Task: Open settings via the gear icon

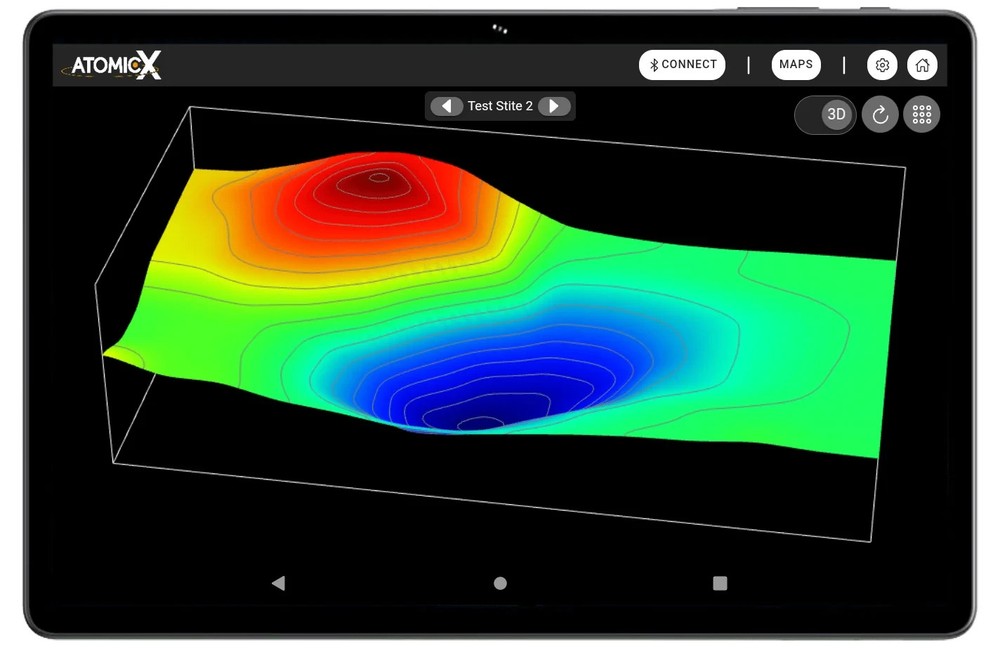Action: click(x=882, y=65)
